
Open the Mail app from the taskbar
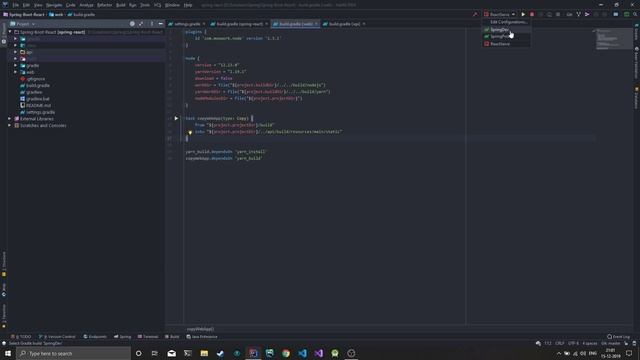(x=171, y=353)
